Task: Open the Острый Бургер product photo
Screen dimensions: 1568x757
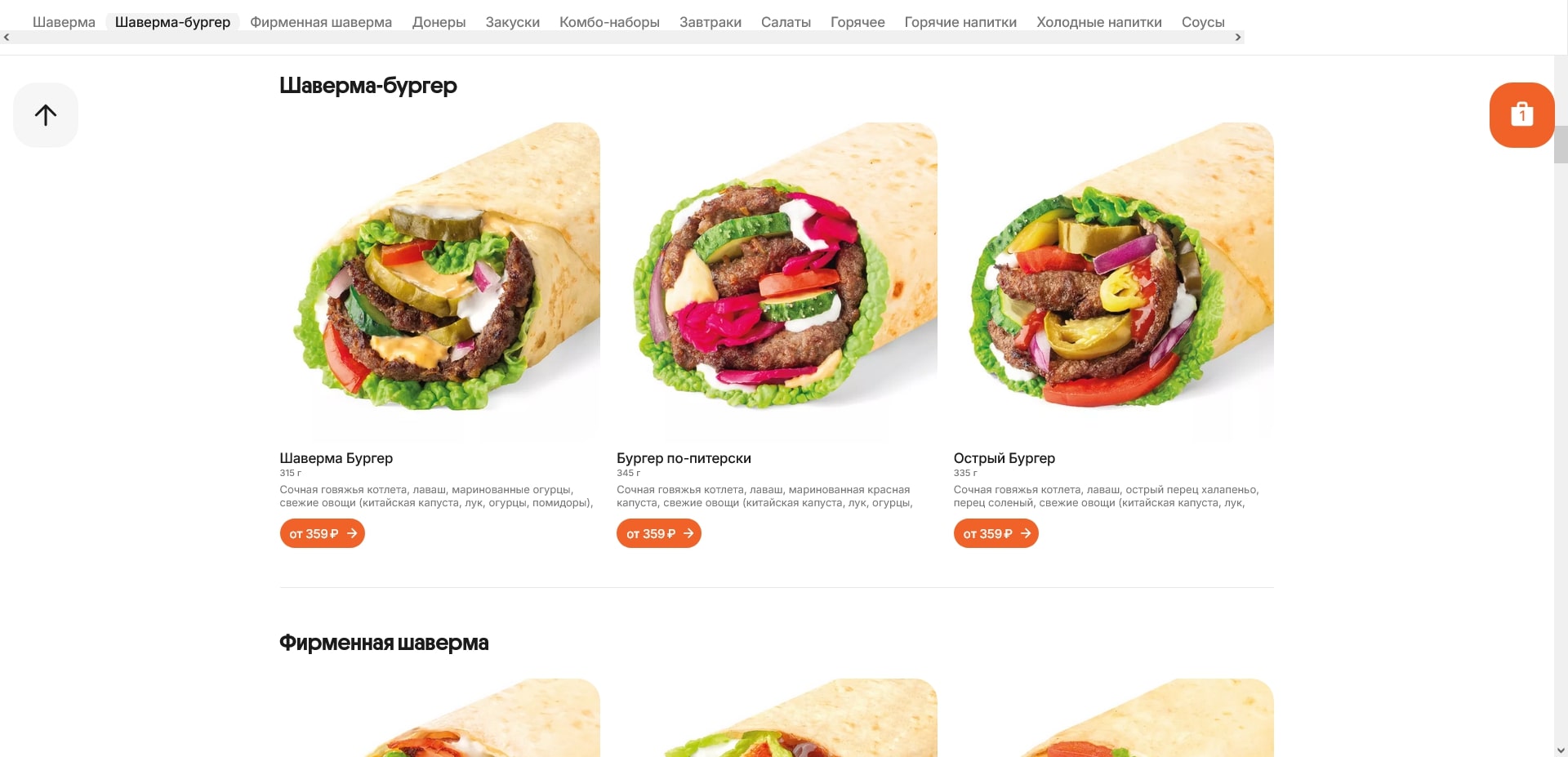Action: [1113, 282]
